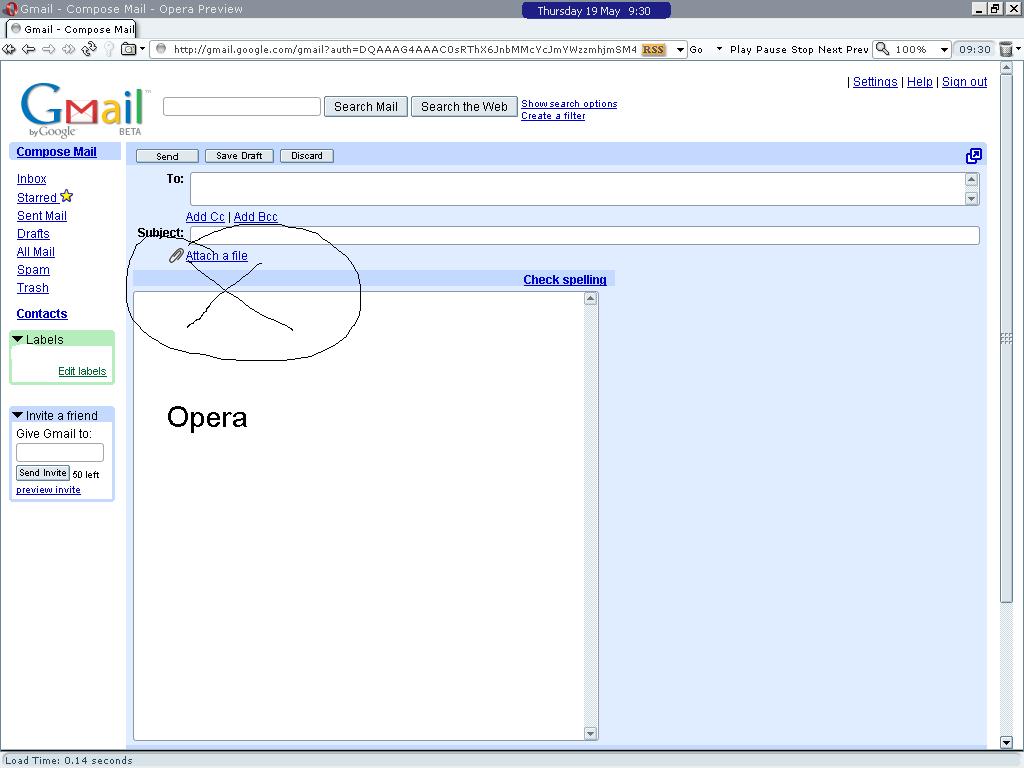Open the address bar history dropdown

pos(680,50)
